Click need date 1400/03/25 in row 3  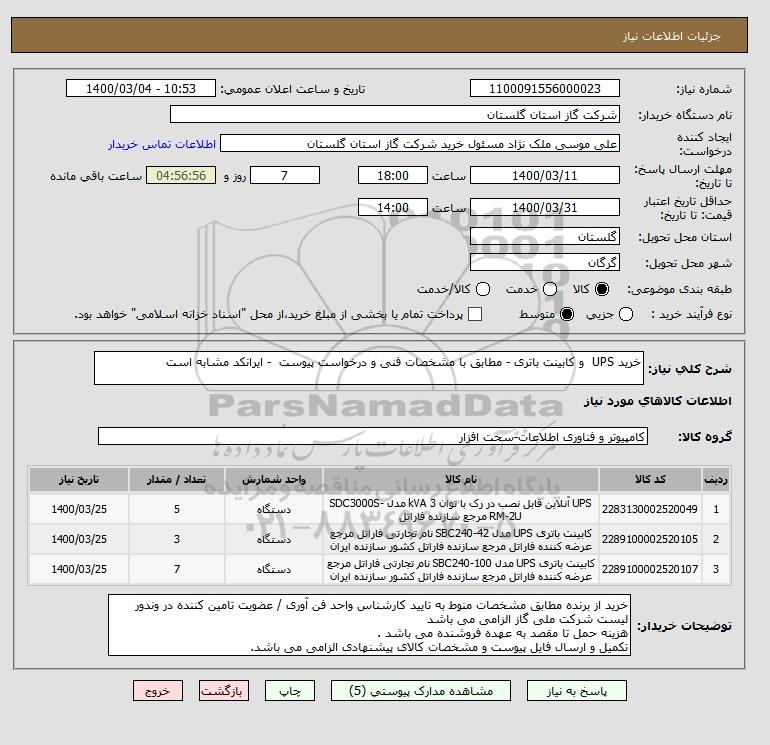click(x=79, y=569)
